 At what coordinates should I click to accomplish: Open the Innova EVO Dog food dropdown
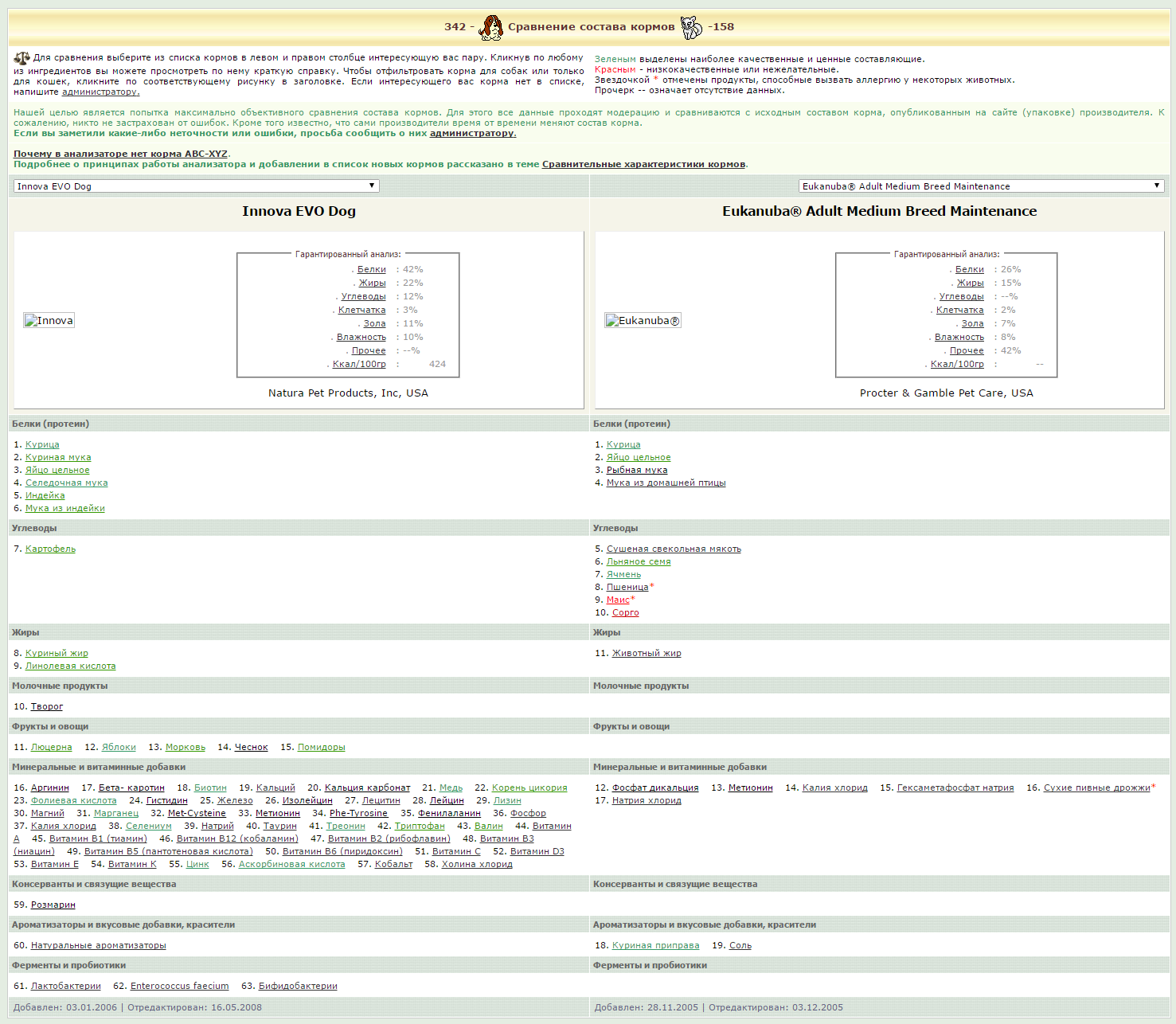pyautogui.click(x=197, y=186)
